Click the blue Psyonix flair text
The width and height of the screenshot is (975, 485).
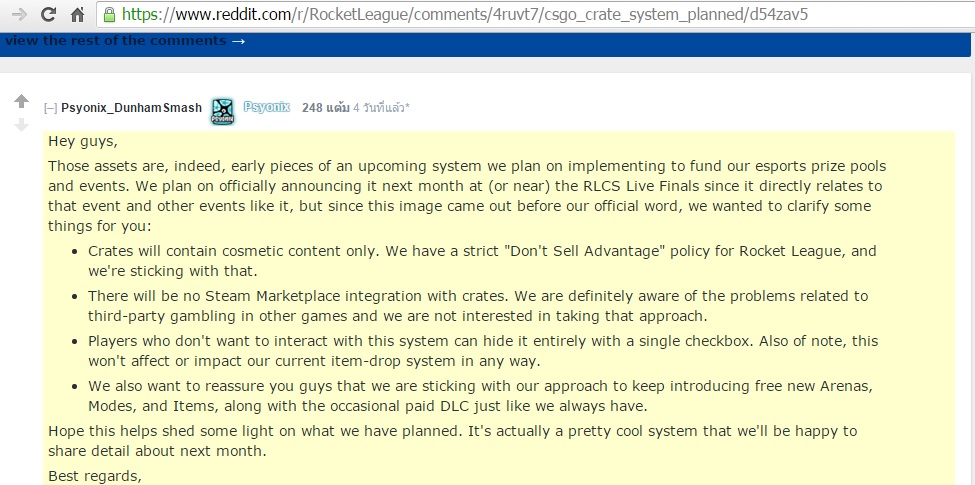click(x=267, y=107)
